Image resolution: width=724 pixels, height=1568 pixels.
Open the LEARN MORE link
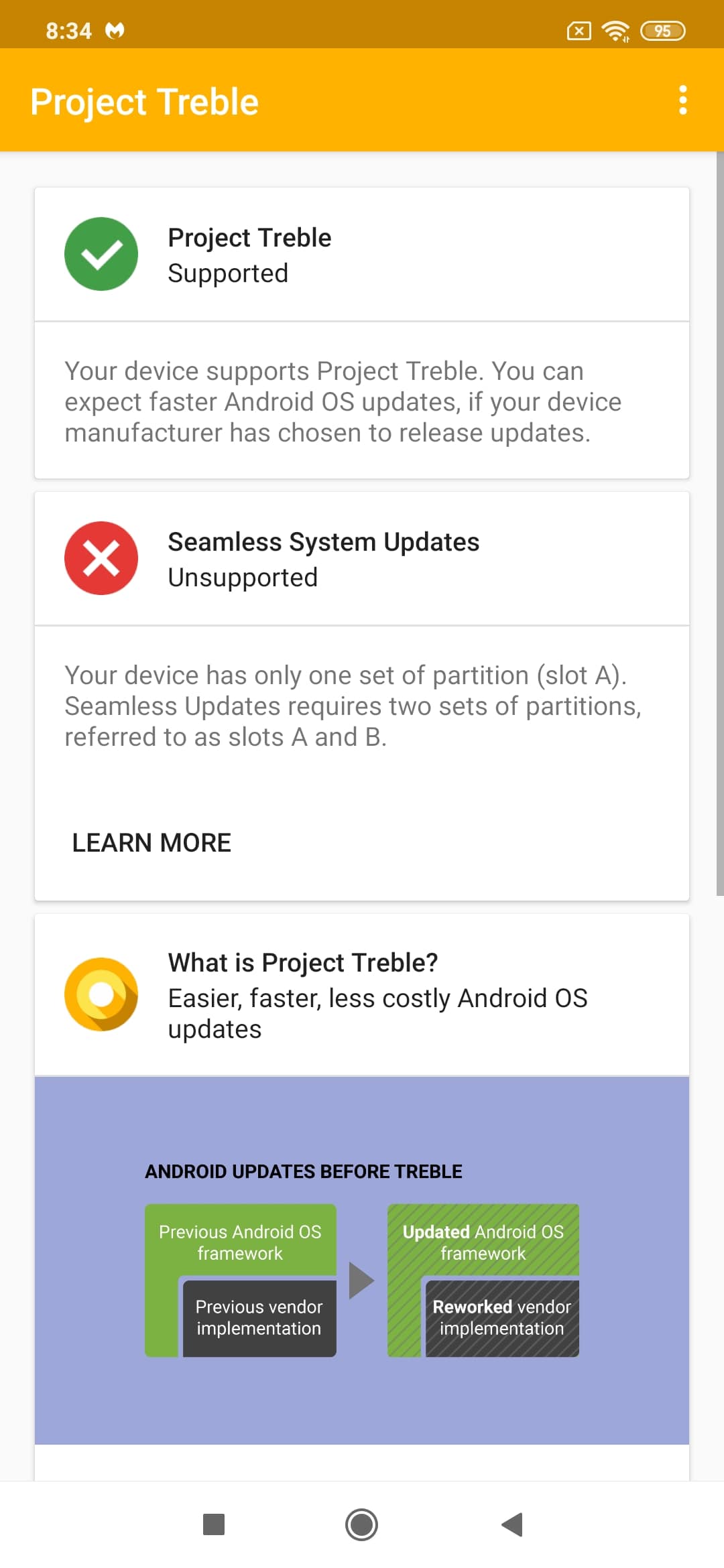coord(152,842)
